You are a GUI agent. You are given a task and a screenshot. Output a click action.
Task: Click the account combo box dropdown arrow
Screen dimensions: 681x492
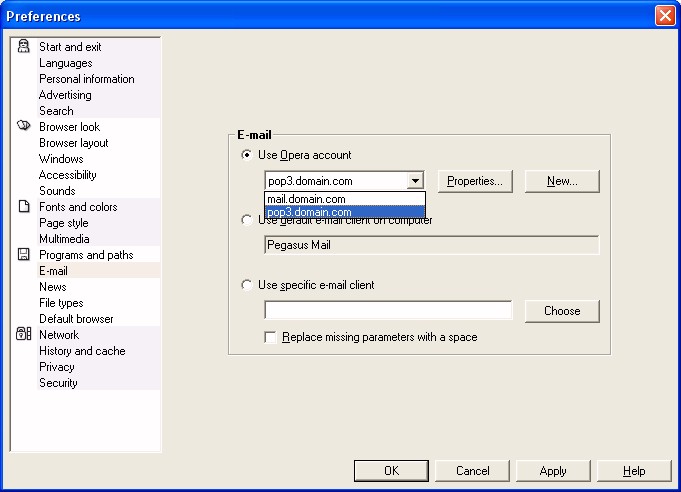pos(415,181)
